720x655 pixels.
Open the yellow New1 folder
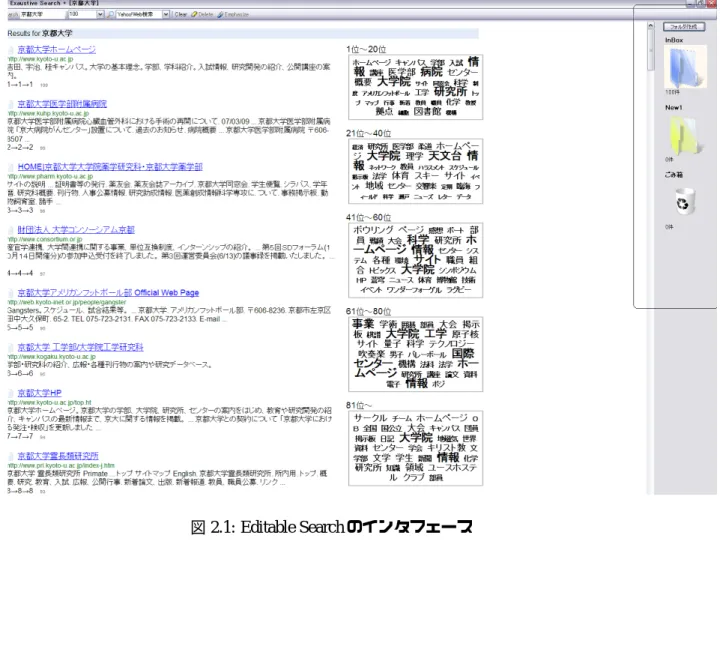coord(685,134)
